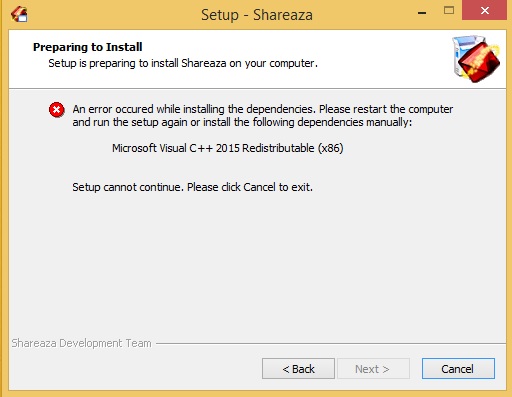Click Cancel to exit setup
The height and width of the screenshot is (397, 512).
(458, 369)
